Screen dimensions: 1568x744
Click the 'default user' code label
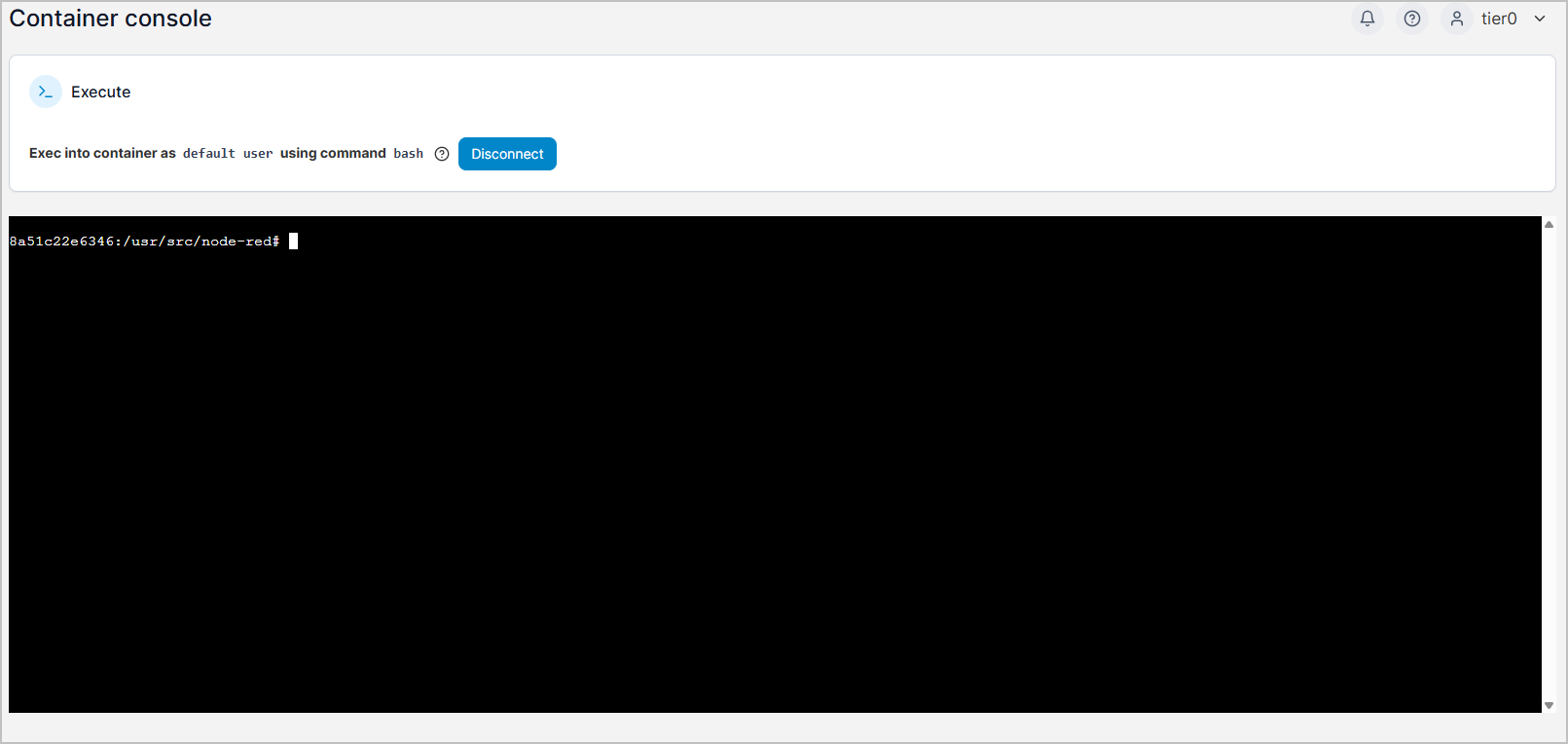point(228,154)
